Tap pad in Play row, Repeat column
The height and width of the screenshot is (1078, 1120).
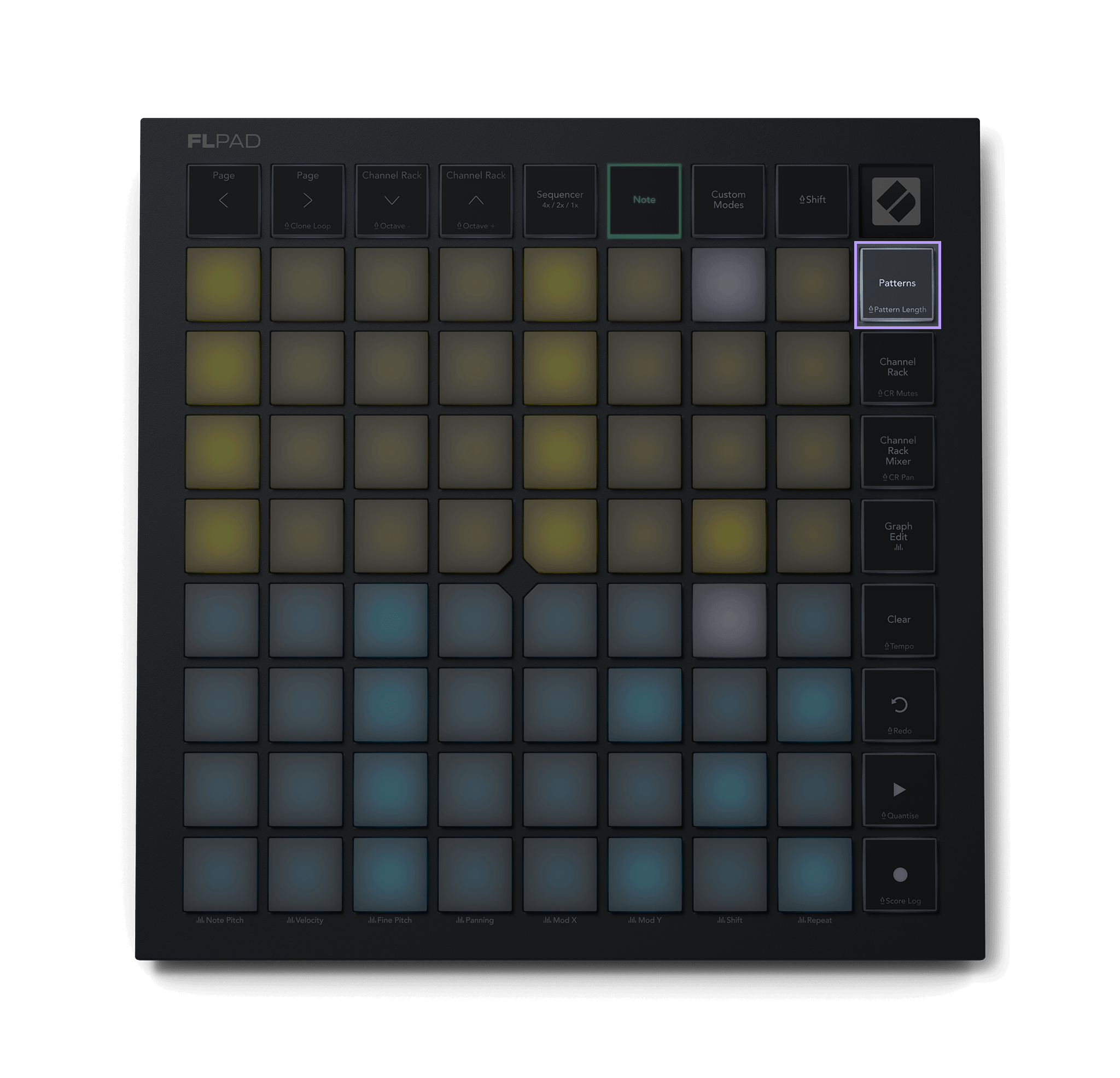pyautogui.click(x=814, y=789)
